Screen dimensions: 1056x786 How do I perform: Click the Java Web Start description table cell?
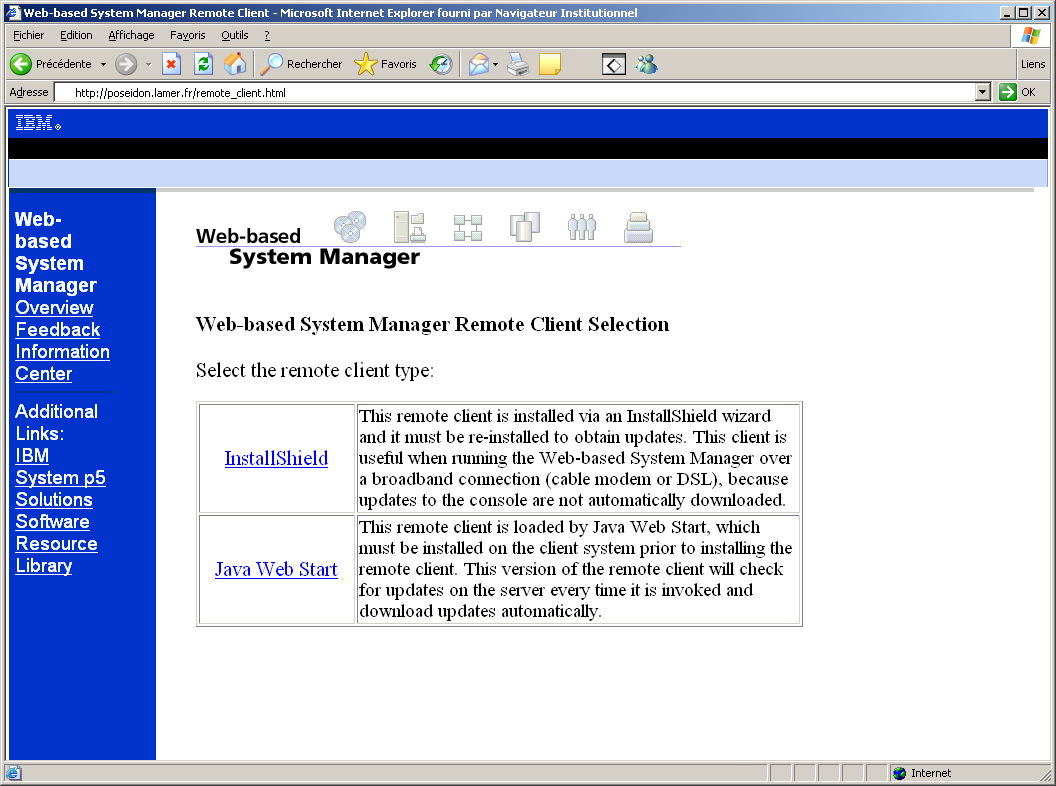578,570
